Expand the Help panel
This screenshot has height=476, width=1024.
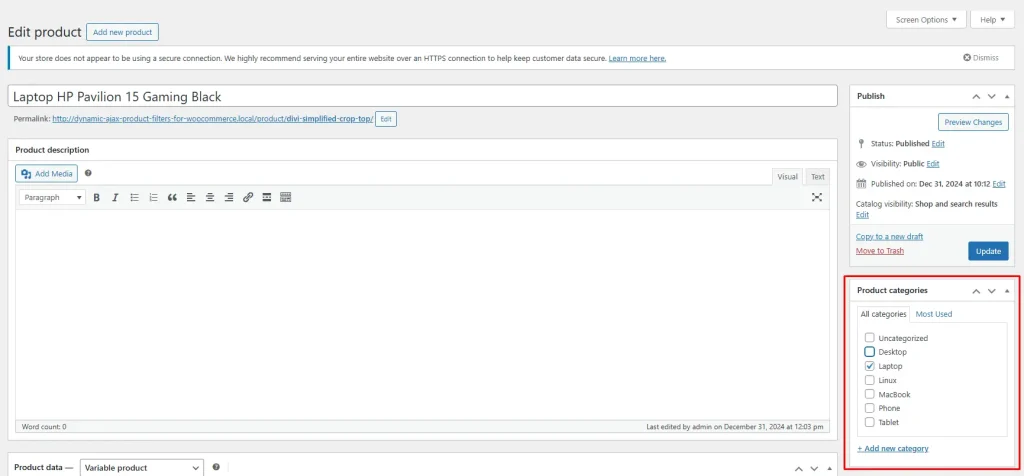pos(992,20)
